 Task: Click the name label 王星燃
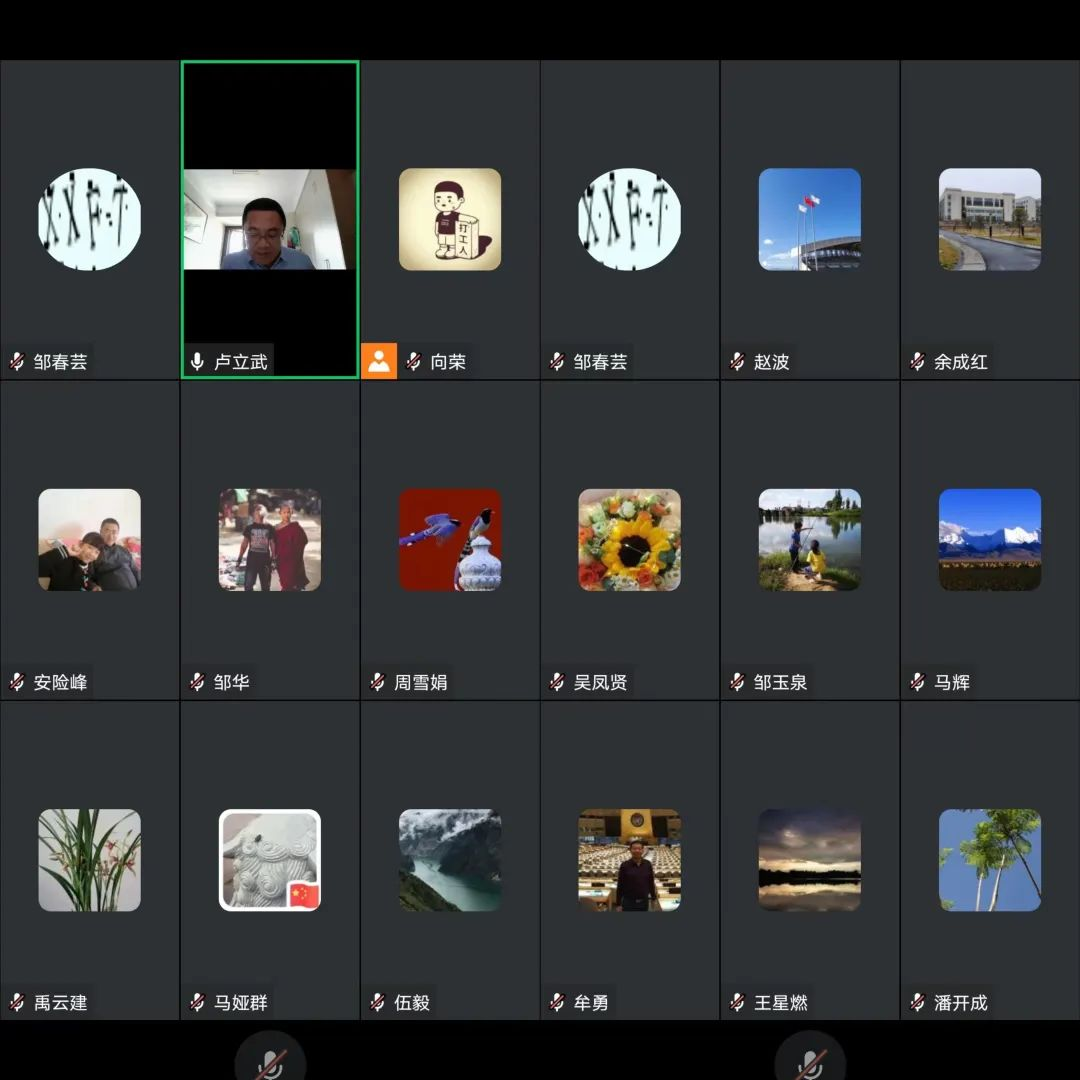pyautogui.click(x=780, y=1002)
